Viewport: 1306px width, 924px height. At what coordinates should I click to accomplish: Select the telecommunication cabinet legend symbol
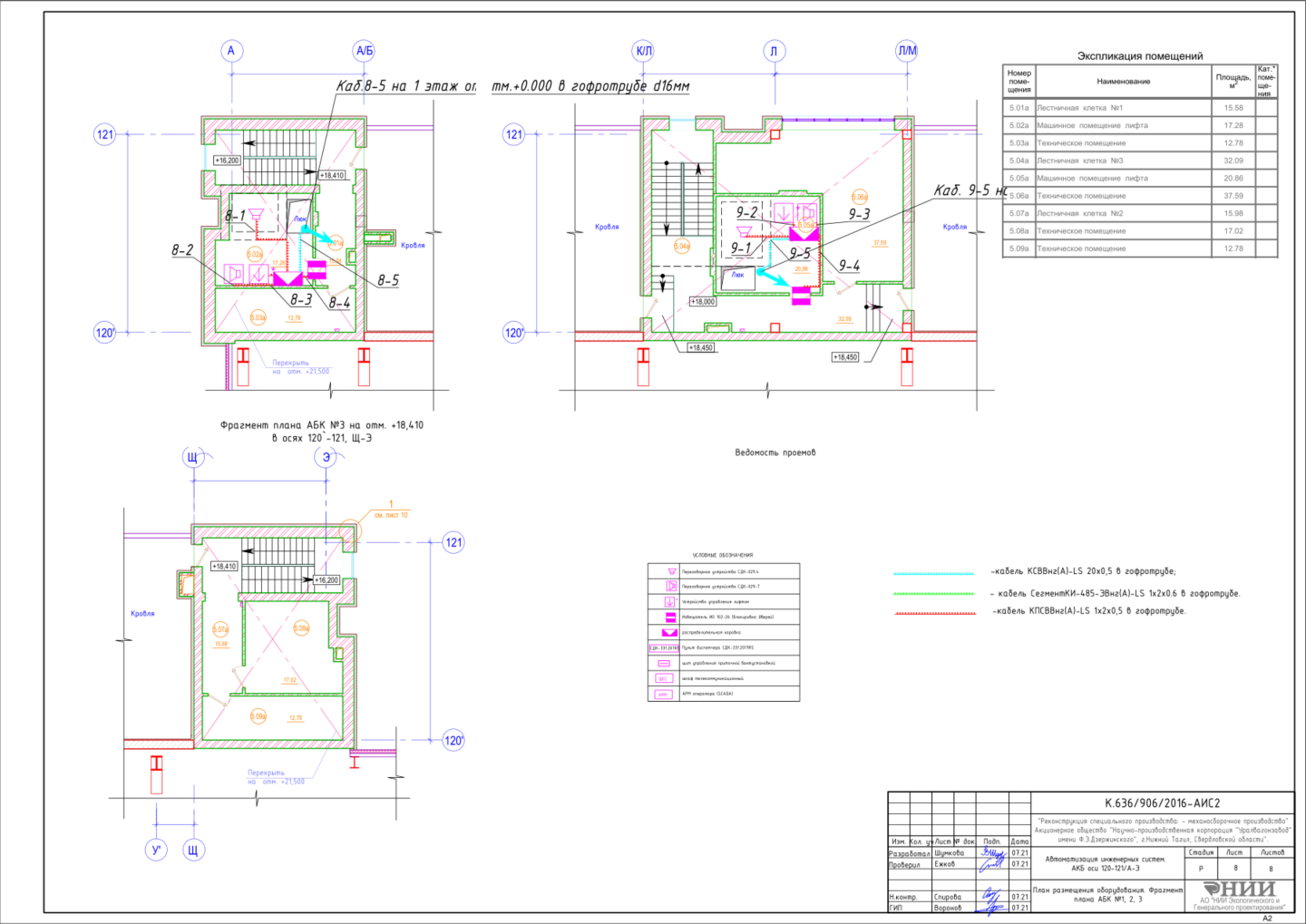pos(663,678)
